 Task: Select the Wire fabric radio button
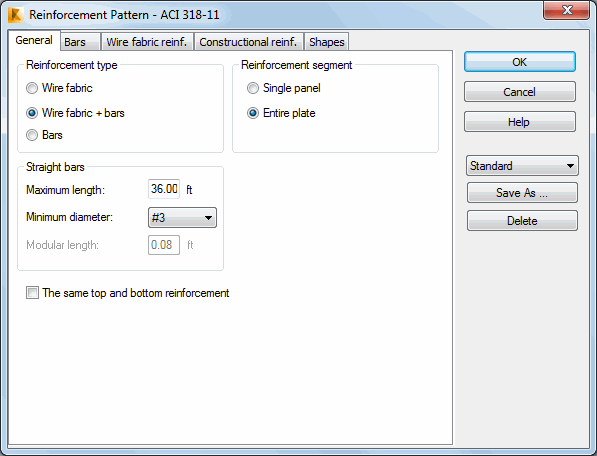pyautogui.click(x=32, y=88)
